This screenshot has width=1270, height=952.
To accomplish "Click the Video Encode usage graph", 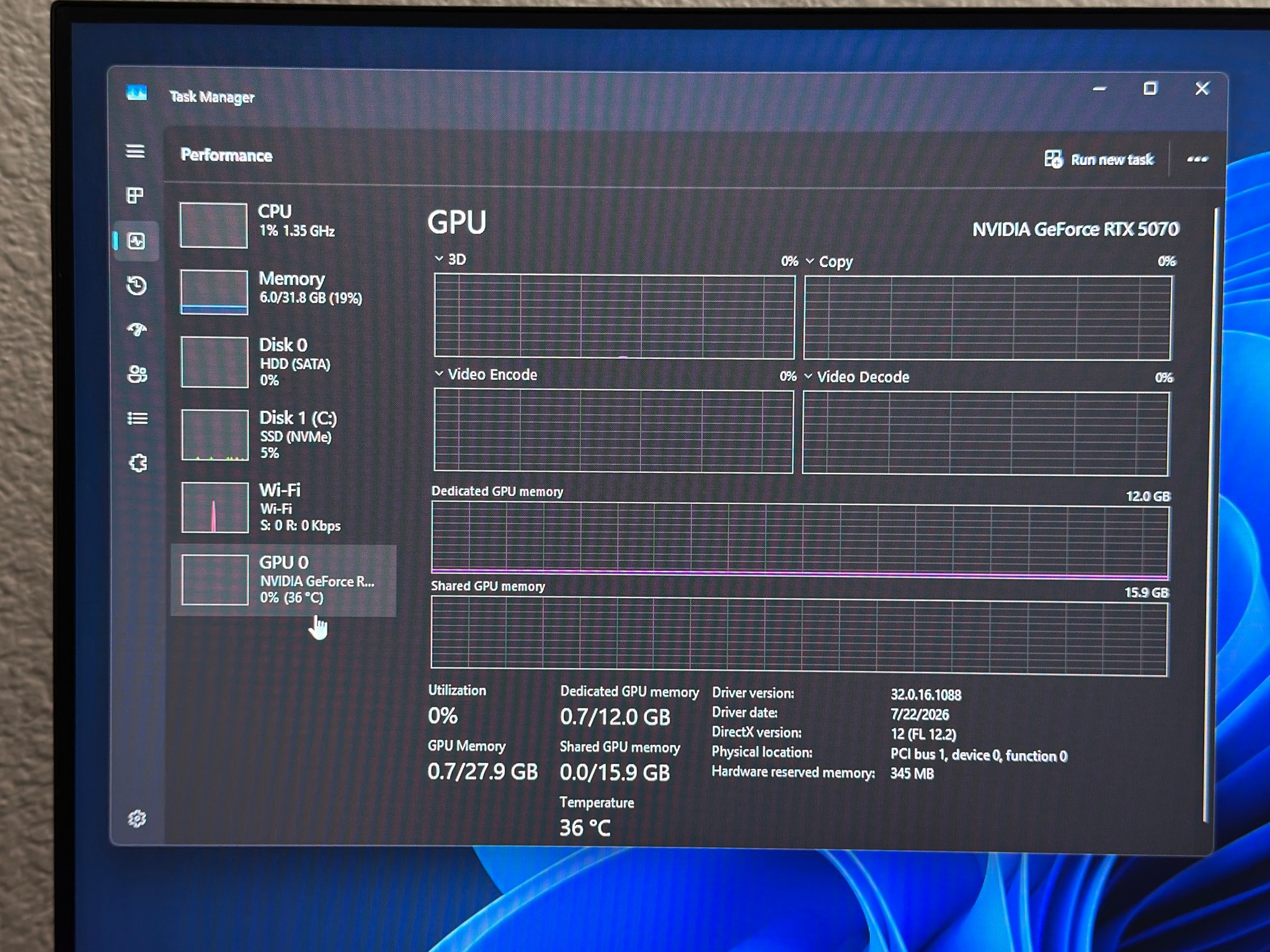I will pos(613,431).
